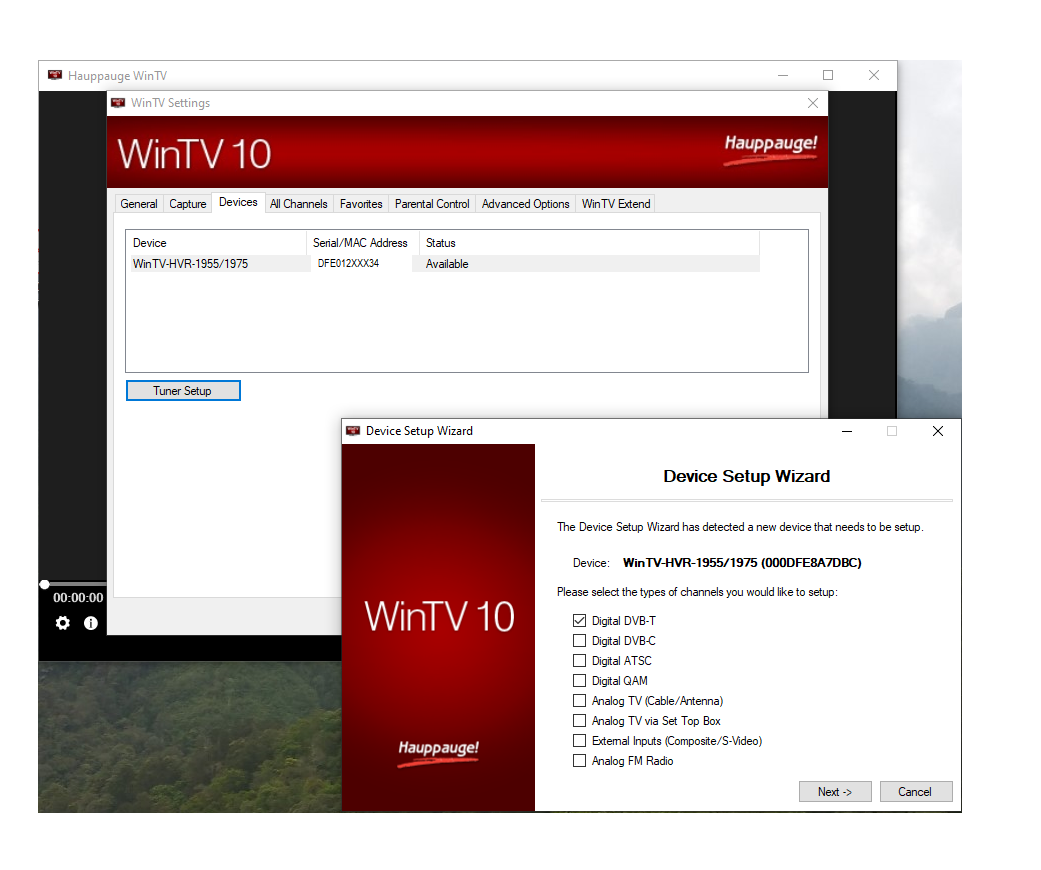Check the Digital ATSC option
Image resolution: width=1041 pixels, height=870 pixels.
pyautogui.click(x=579, y=661)
